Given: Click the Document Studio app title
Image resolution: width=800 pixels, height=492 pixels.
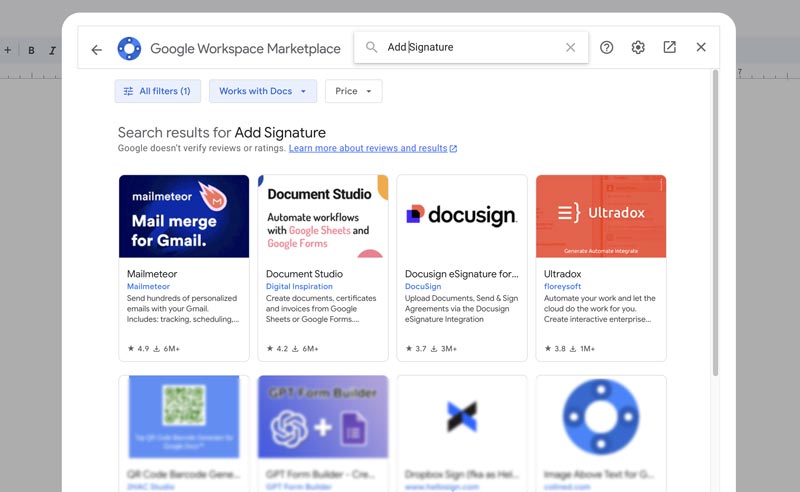Looking at the screenshot, I should (305, 274).
